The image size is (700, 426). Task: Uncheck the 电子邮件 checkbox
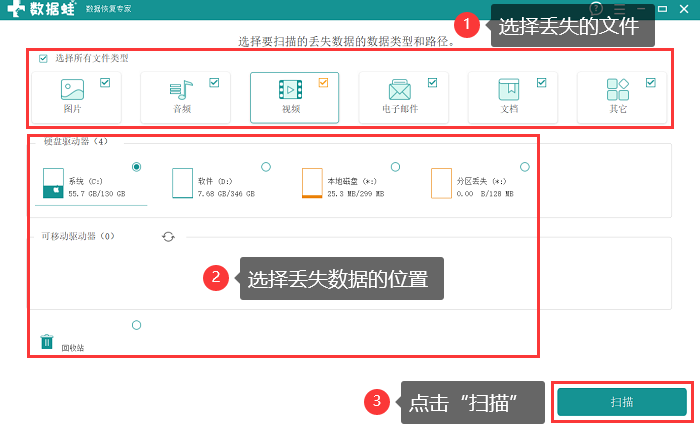pos(432,83)
